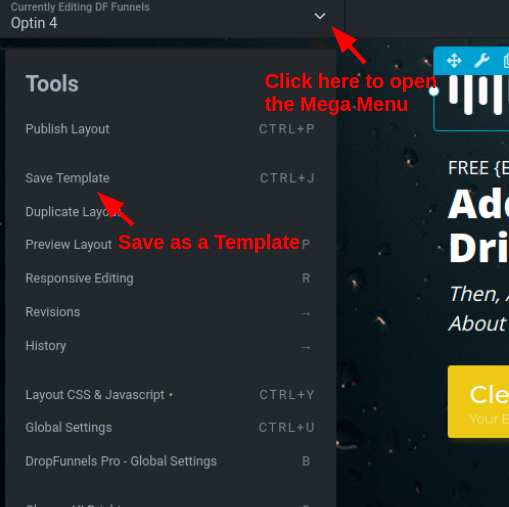Viewport: 509px width, 507px height.
Task: Select Publish Layout
Action: [170, 129]
